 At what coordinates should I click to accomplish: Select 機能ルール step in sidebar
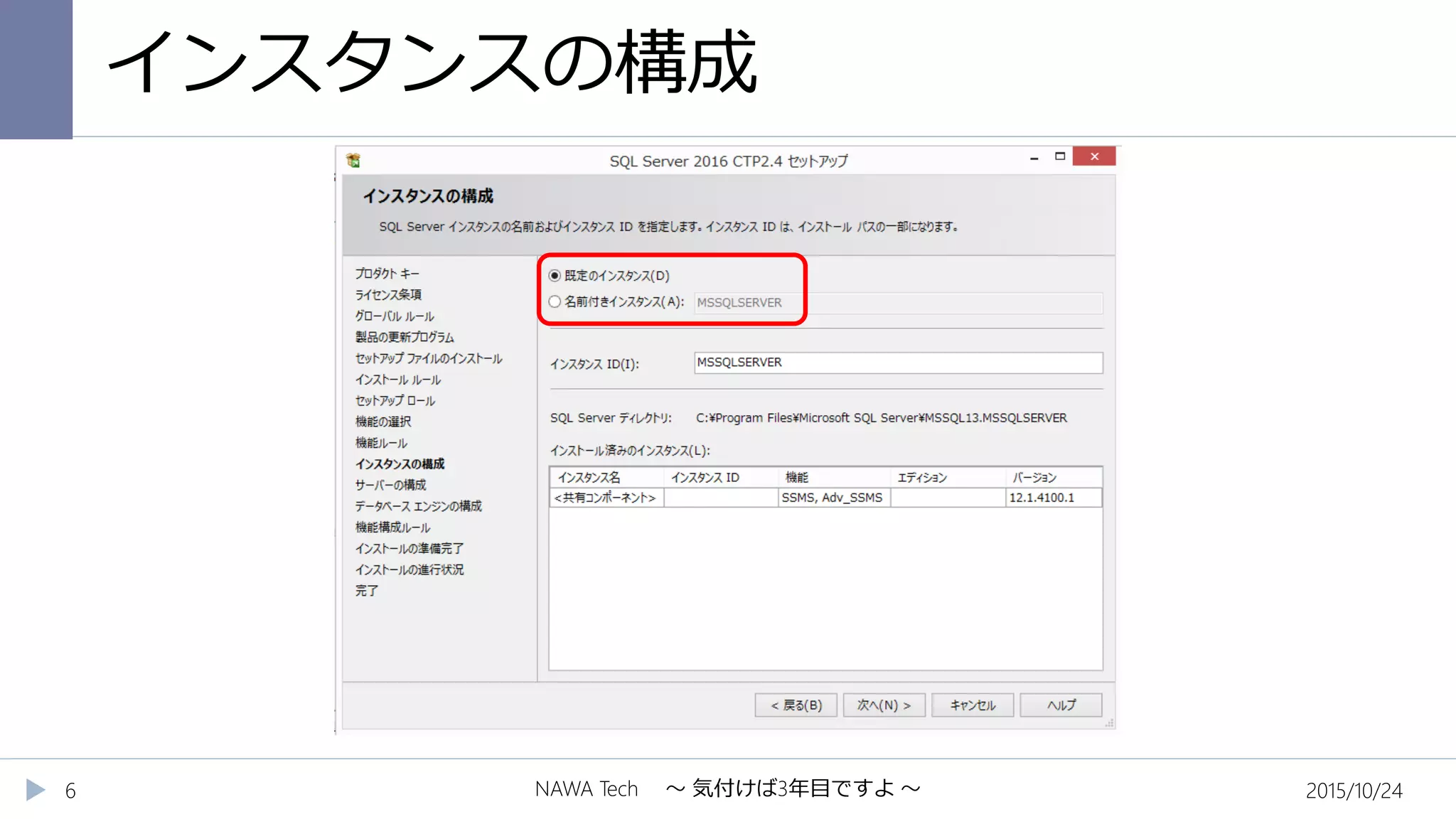382,443
